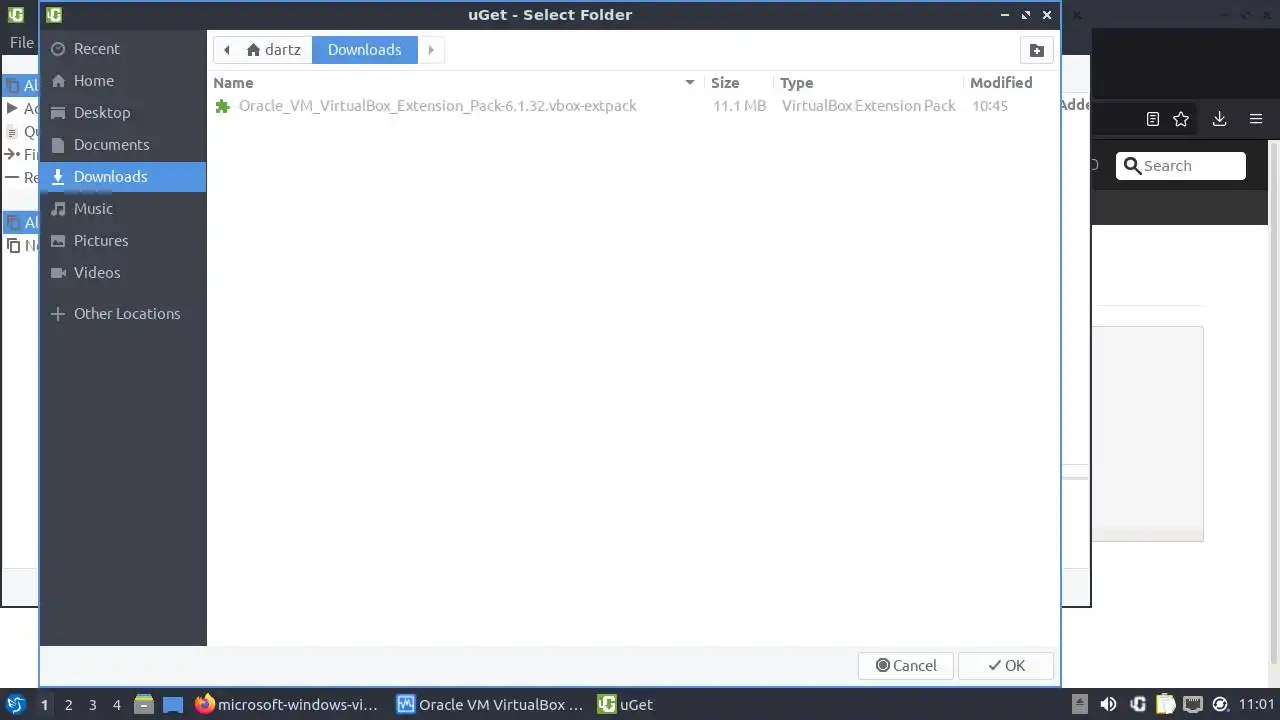The height and width of the screenshot is (720, 1280).
Task: Click the Firefox Search field
Action: pos(1180,166)
